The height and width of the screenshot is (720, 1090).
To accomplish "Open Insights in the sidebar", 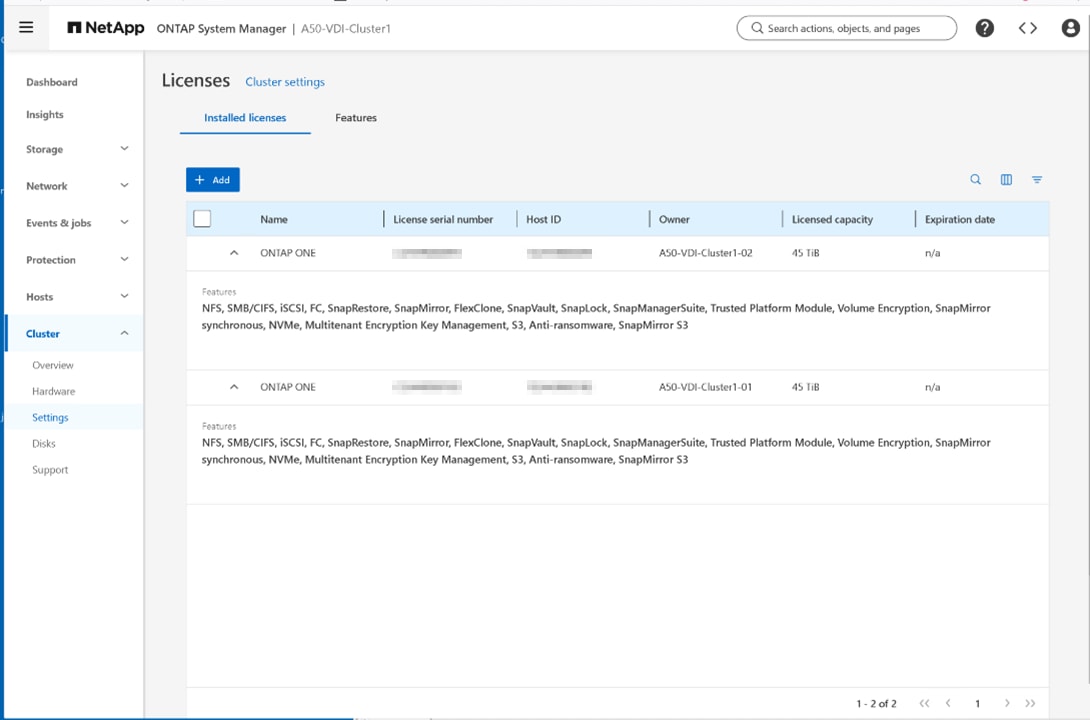I will [x=44, y=115].
